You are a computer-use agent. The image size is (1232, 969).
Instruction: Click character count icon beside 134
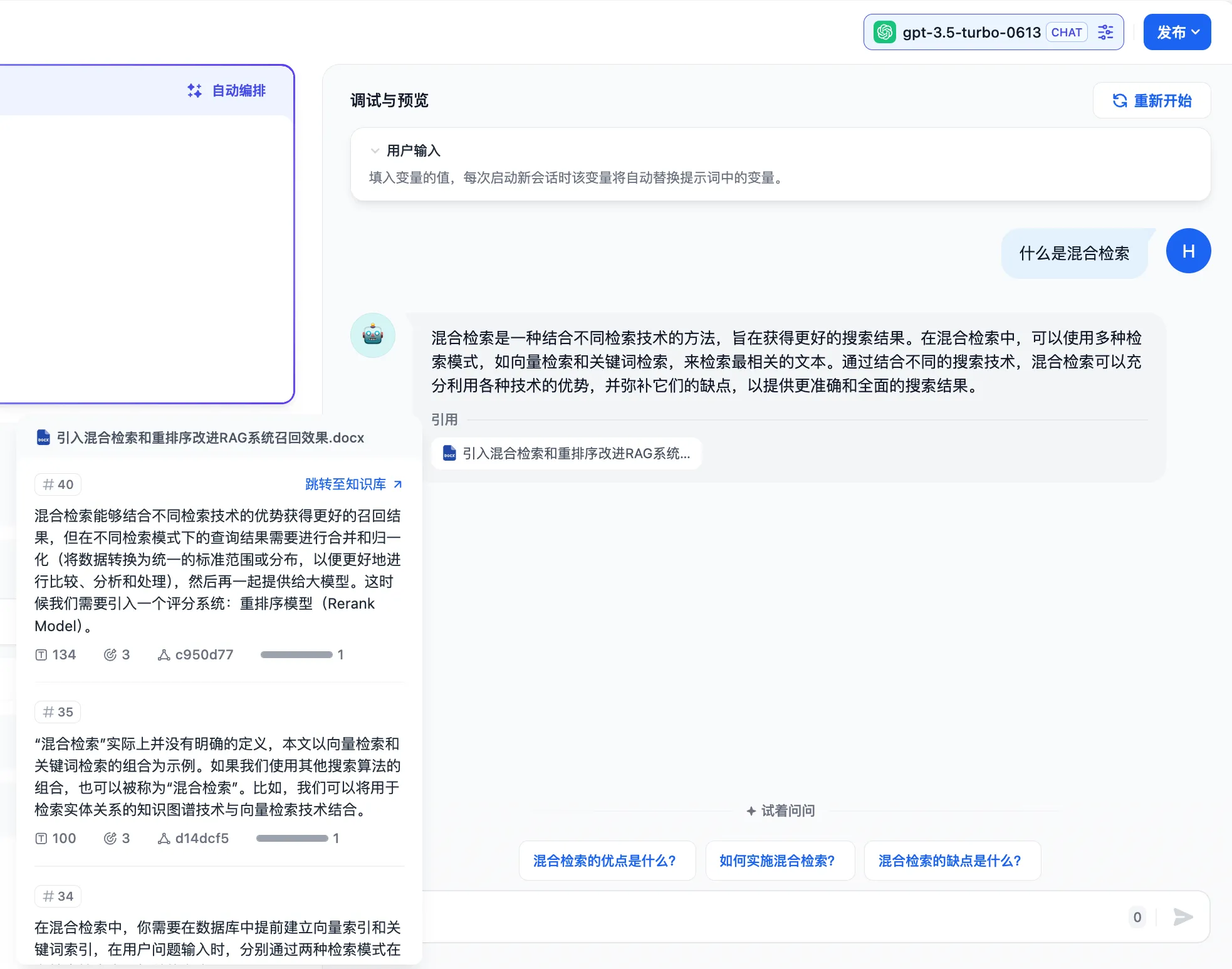click(x=41, y=655)
